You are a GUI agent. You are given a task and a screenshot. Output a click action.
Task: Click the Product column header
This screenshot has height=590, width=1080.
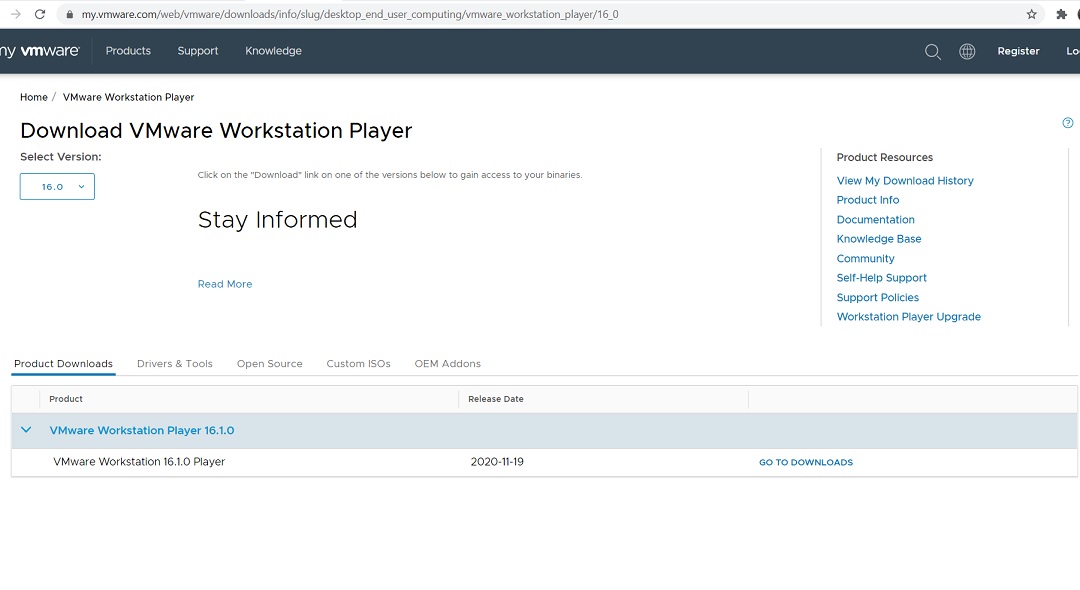(x=66, y=399)
